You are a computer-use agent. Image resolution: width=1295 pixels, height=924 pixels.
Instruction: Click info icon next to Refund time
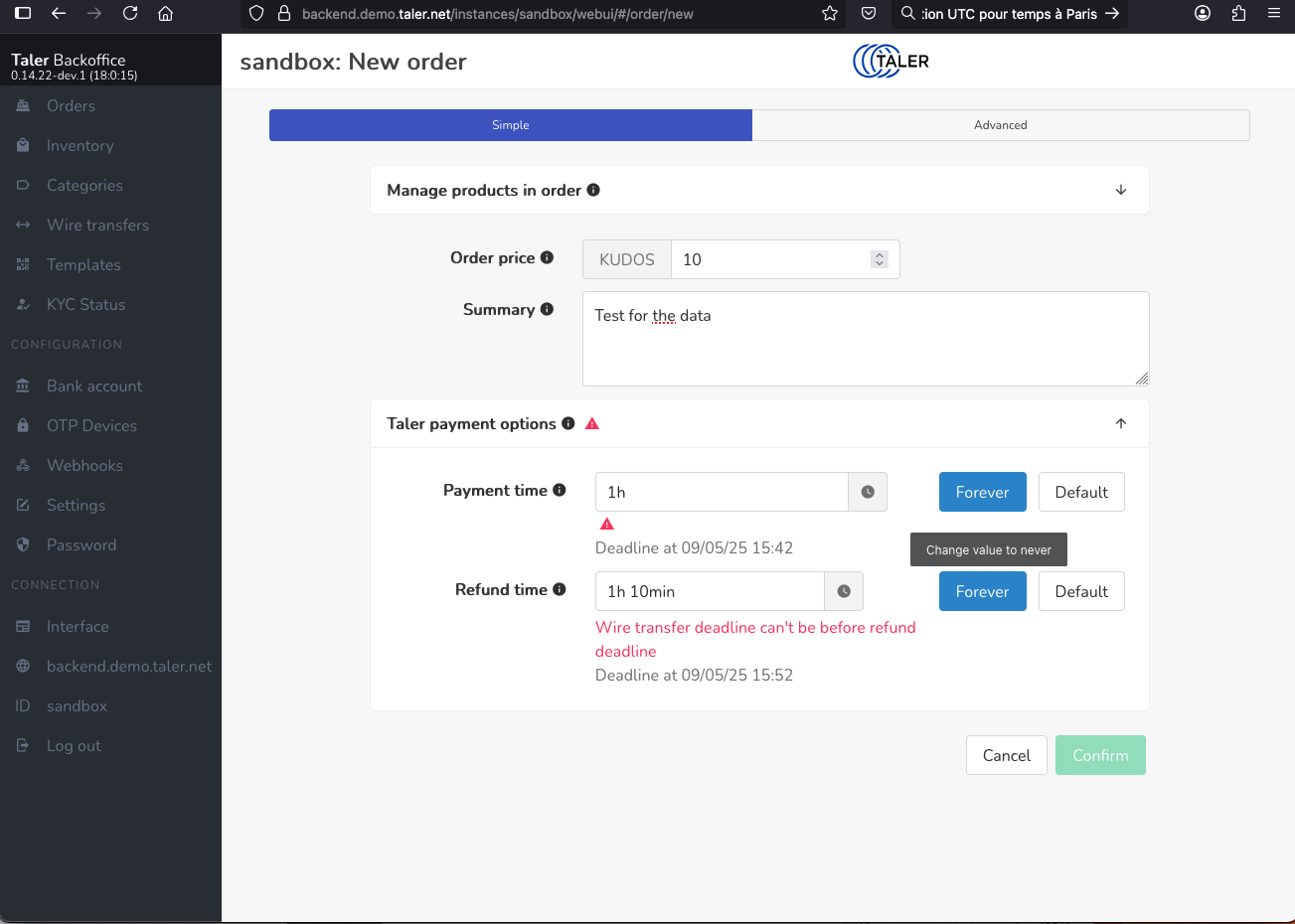560,589
